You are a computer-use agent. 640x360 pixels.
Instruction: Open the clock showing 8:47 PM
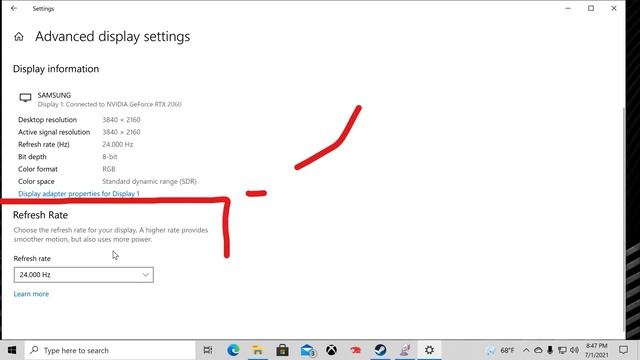[596, 350]
